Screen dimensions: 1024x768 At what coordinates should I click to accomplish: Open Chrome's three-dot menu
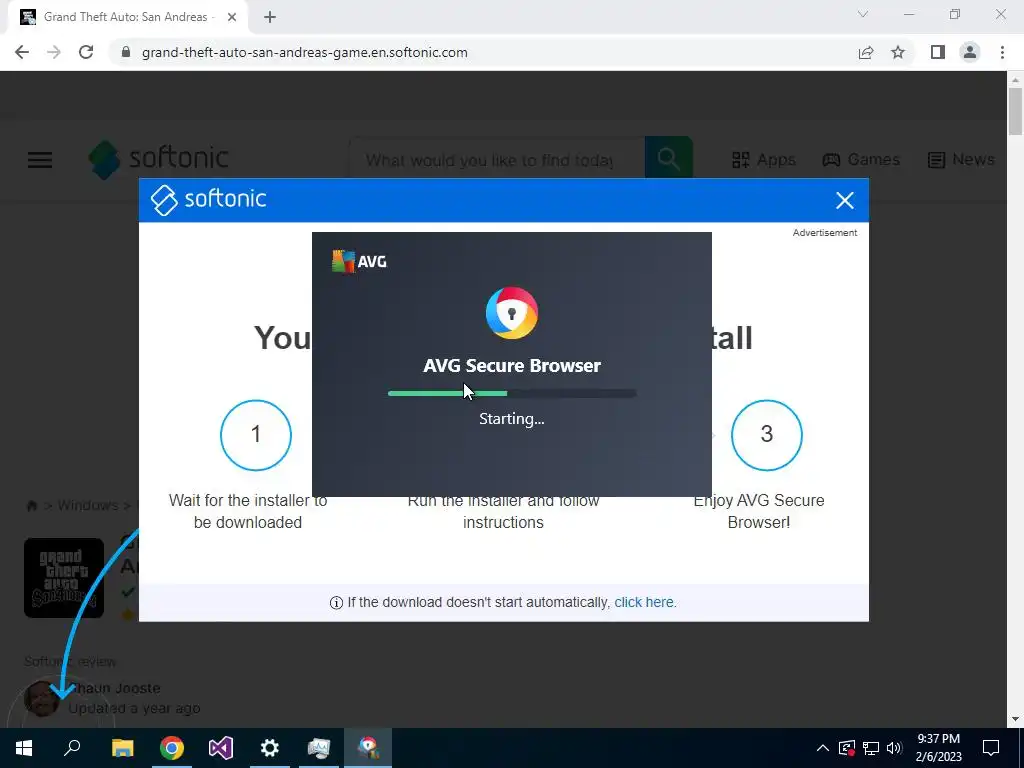(x=1002, y=52)
